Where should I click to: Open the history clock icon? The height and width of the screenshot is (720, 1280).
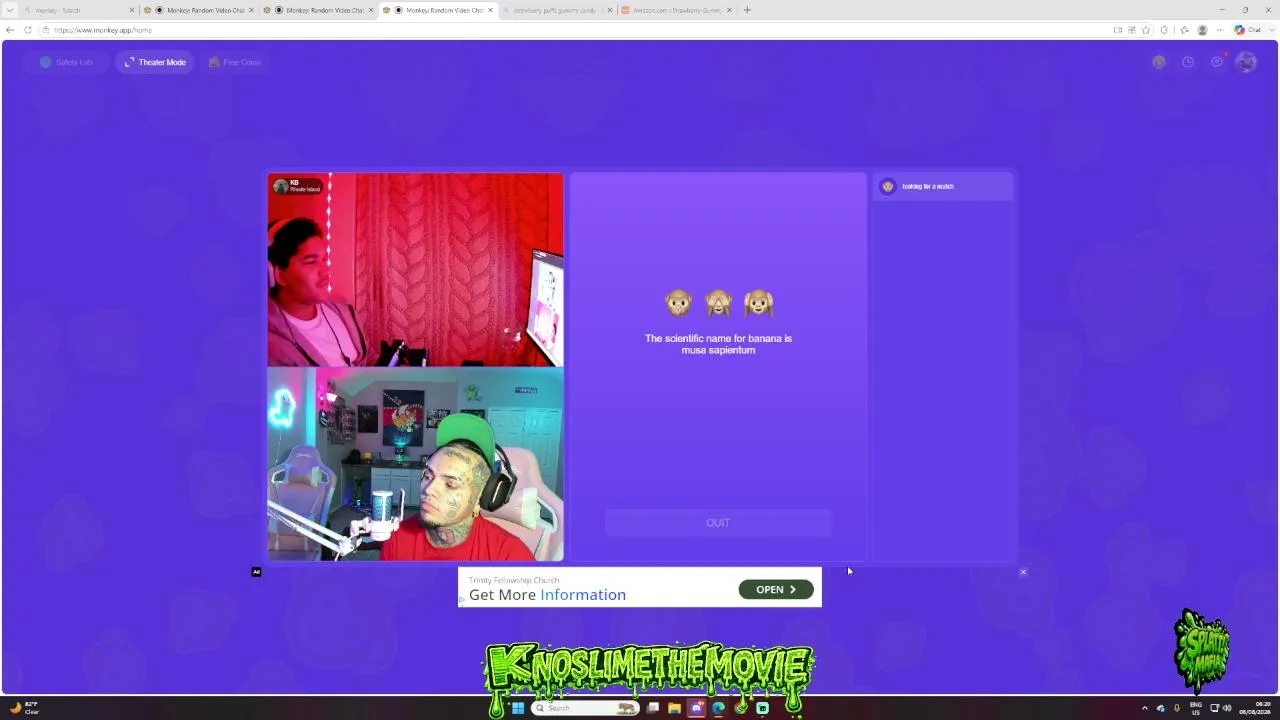tap(1187, 62)
